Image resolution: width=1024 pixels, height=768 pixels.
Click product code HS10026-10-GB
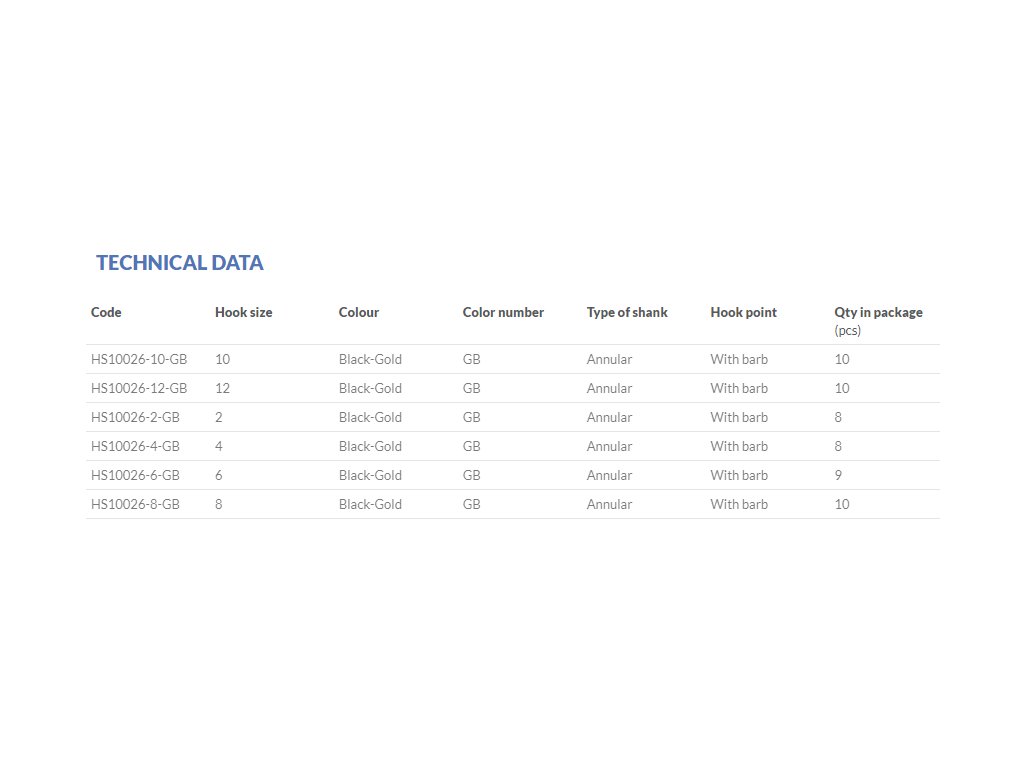[139, 359]
